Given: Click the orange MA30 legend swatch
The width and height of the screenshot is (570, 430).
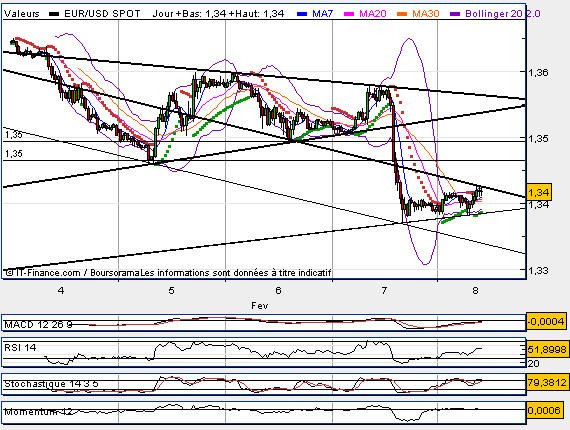Looking at the screenshot, I should [402, 14].
